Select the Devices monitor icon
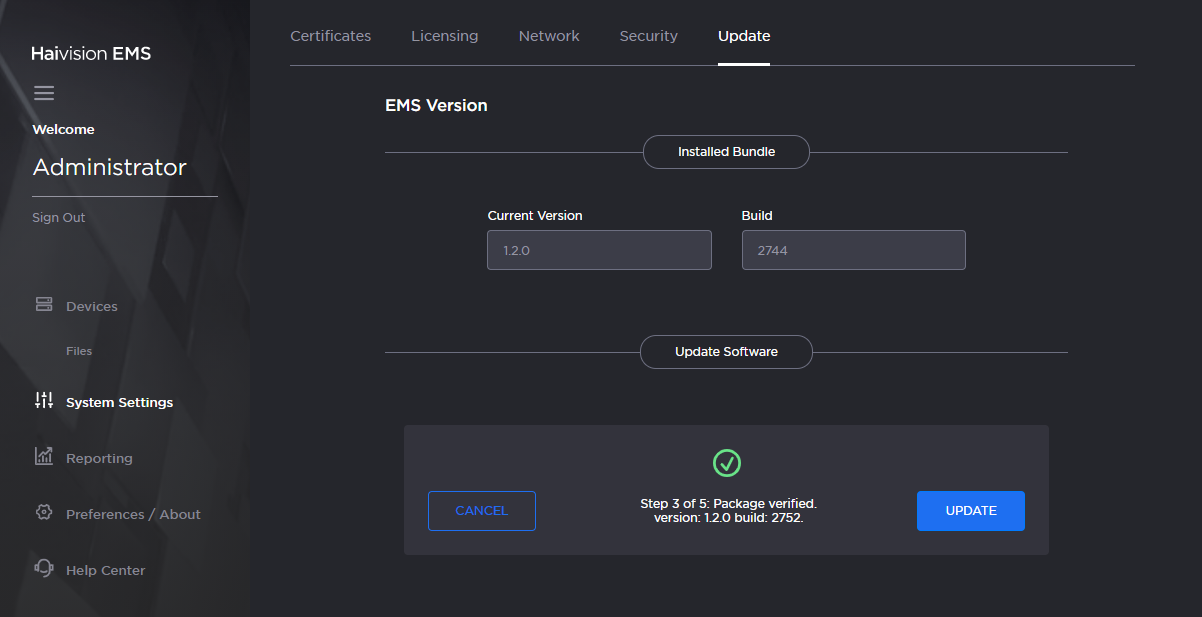Viewport: 1202px width, 617px height. click(x=43, y=304)
